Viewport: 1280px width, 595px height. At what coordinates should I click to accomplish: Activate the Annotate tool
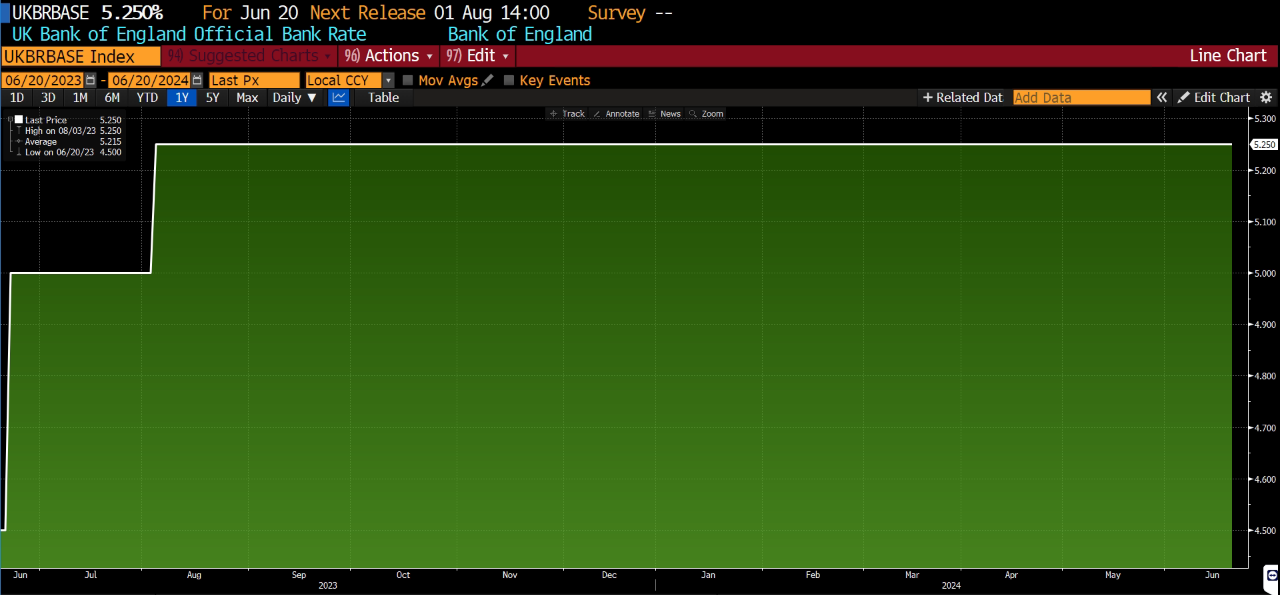[x=616, y=114]
